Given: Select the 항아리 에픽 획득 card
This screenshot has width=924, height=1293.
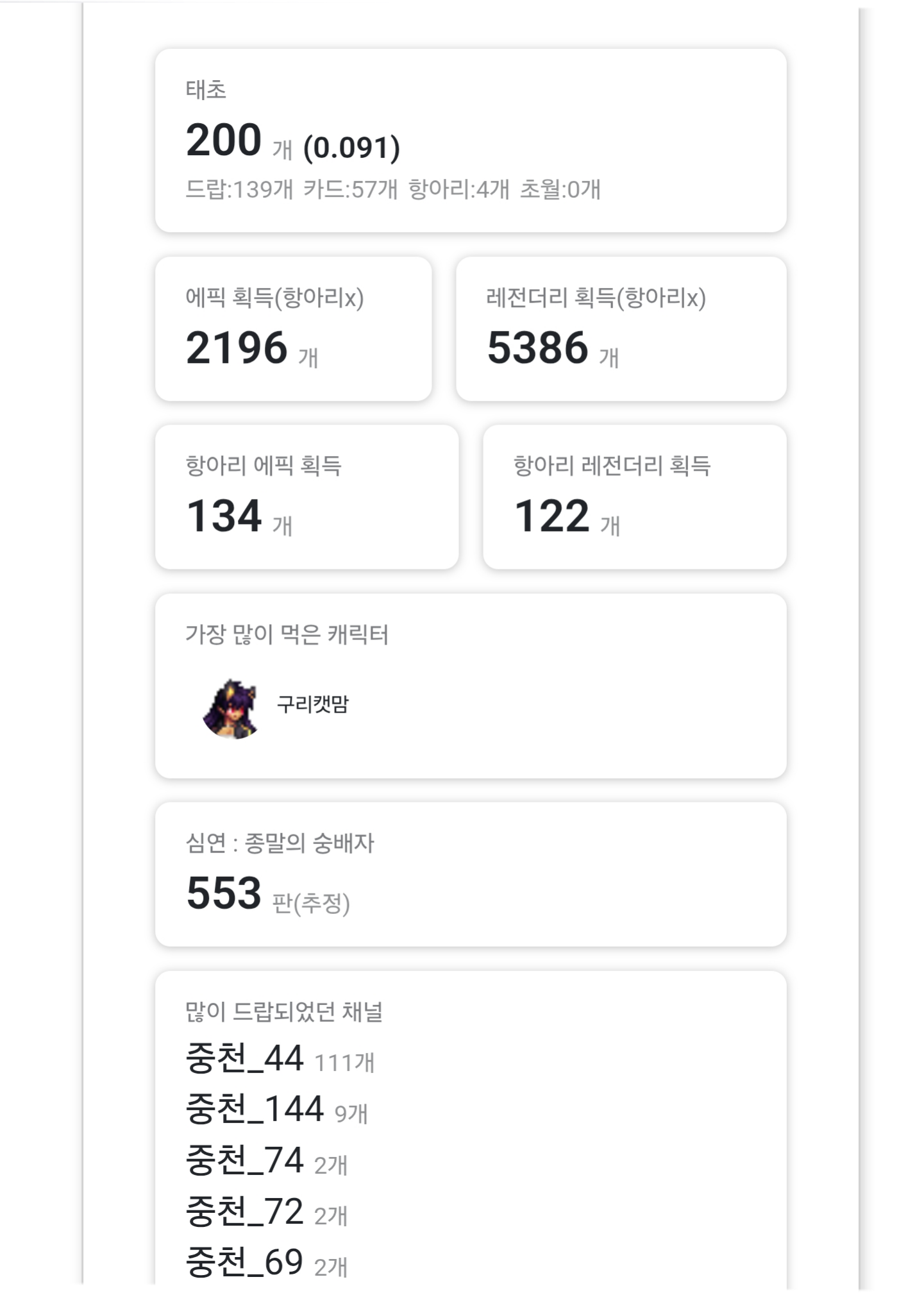Looking at the screenshot, I should (x=307, y=497).
